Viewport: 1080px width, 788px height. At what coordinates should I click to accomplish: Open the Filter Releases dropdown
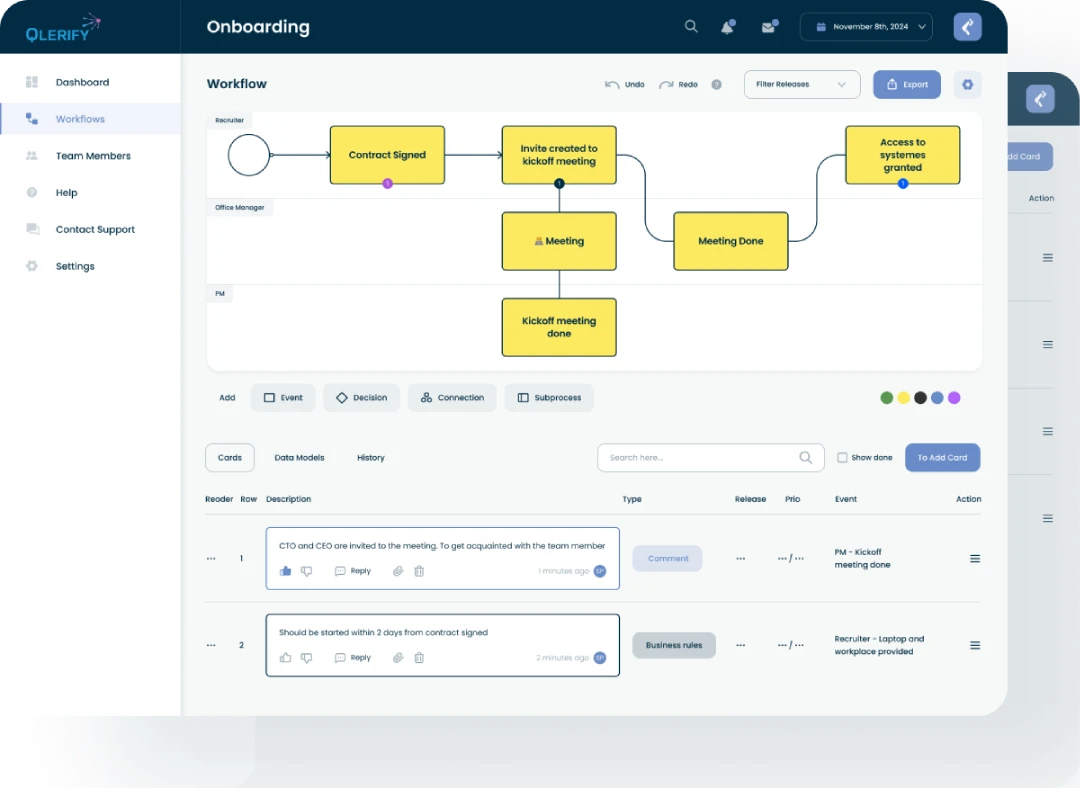pos(802,85)
